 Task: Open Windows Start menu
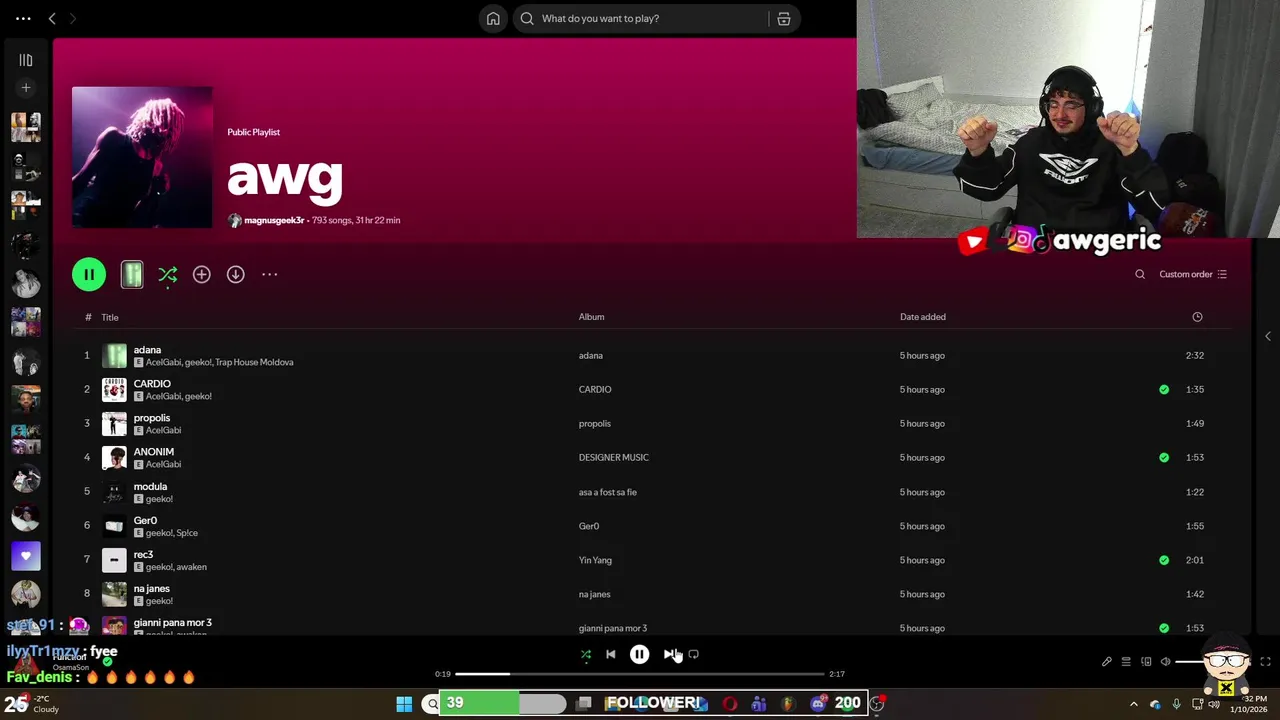(x=404, y=704)
